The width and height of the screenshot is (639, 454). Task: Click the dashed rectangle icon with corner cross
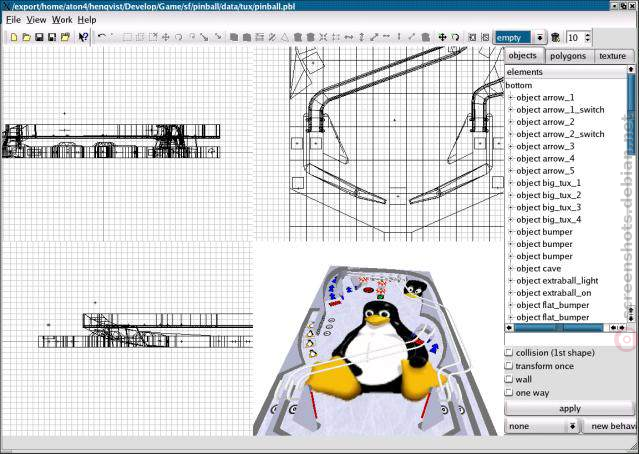(x=153, y=37)
